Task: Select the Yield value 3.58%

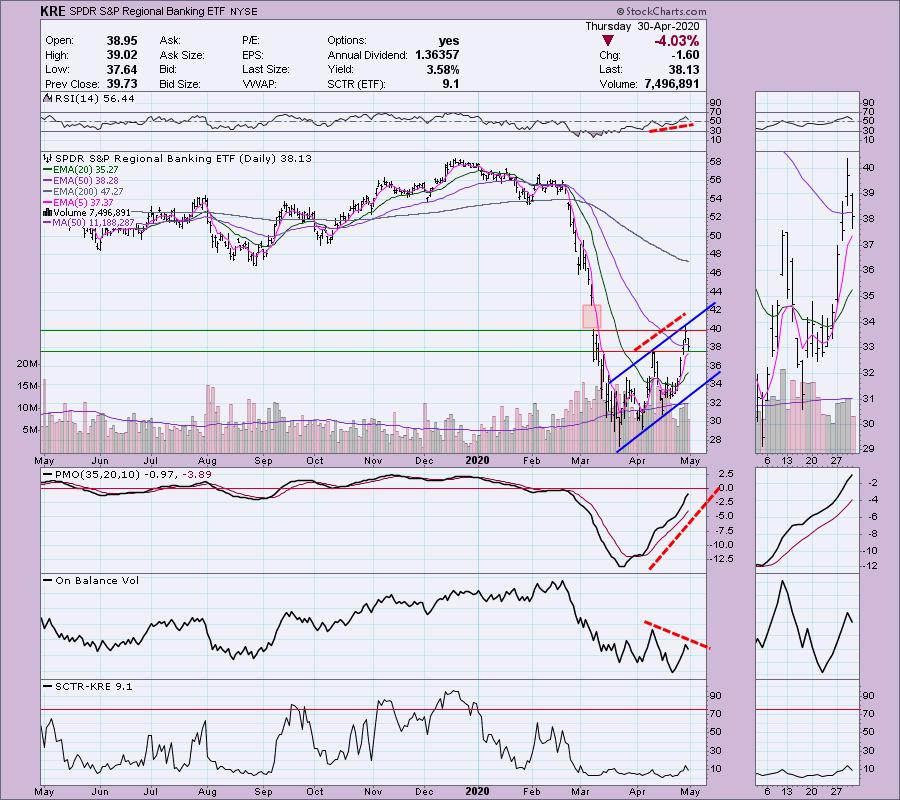Action: tap(443, 69)
